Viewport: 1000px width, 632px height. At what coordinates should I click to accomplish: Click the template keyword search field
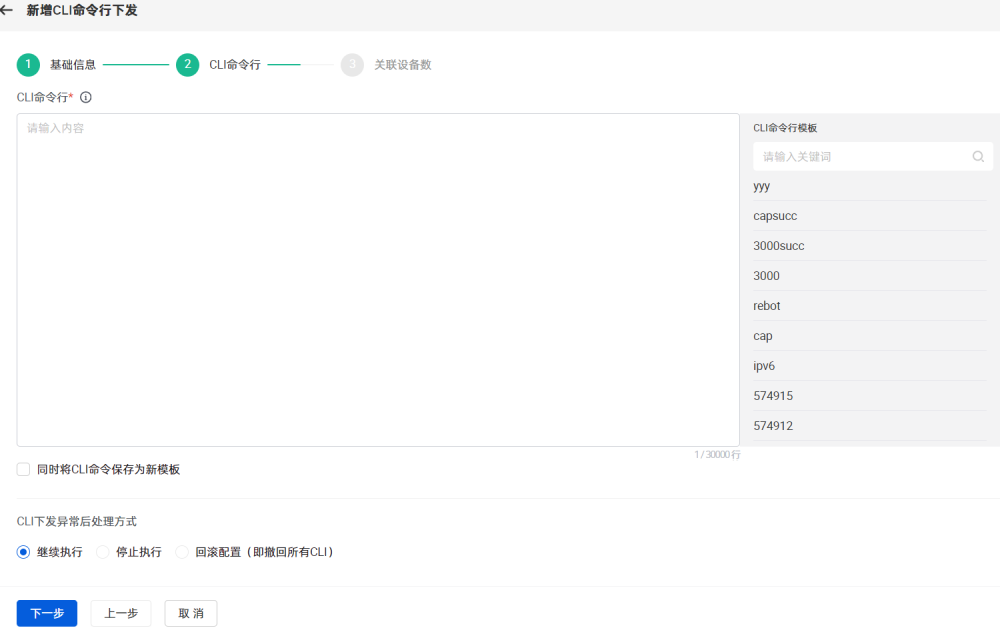(x=862, y=157)
